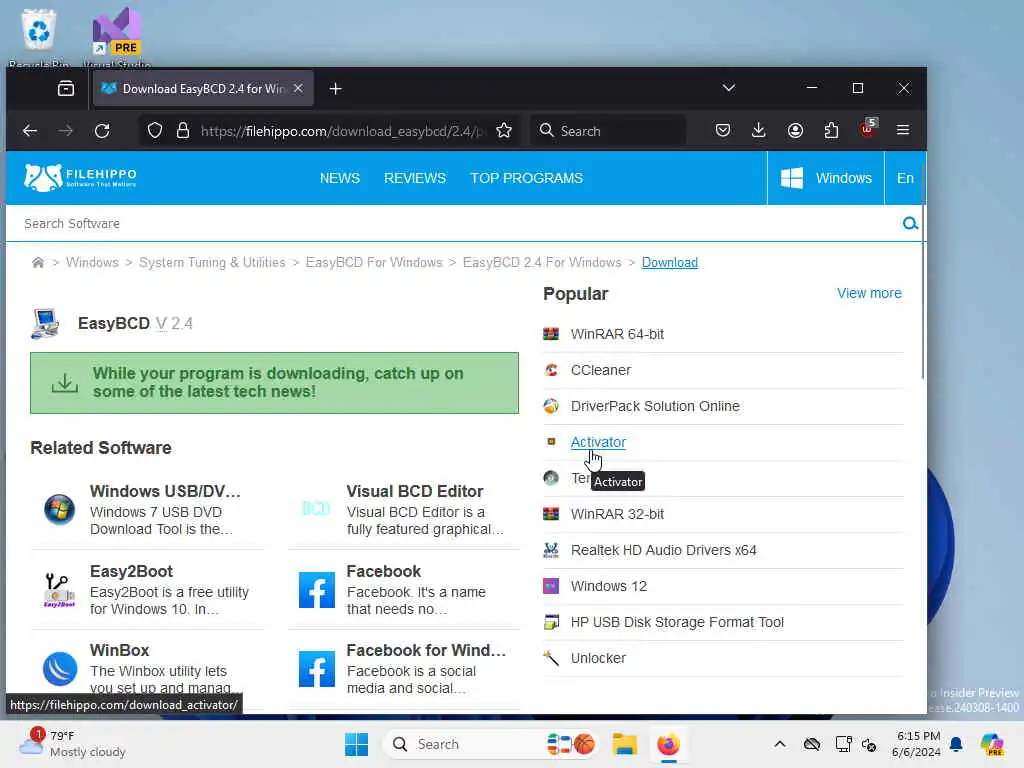Image resolution: width=1024 pixels, height=768 pixels.
Task: Select the Download EasyBCD 2.4 browser tab
Action: click(203, 89)
